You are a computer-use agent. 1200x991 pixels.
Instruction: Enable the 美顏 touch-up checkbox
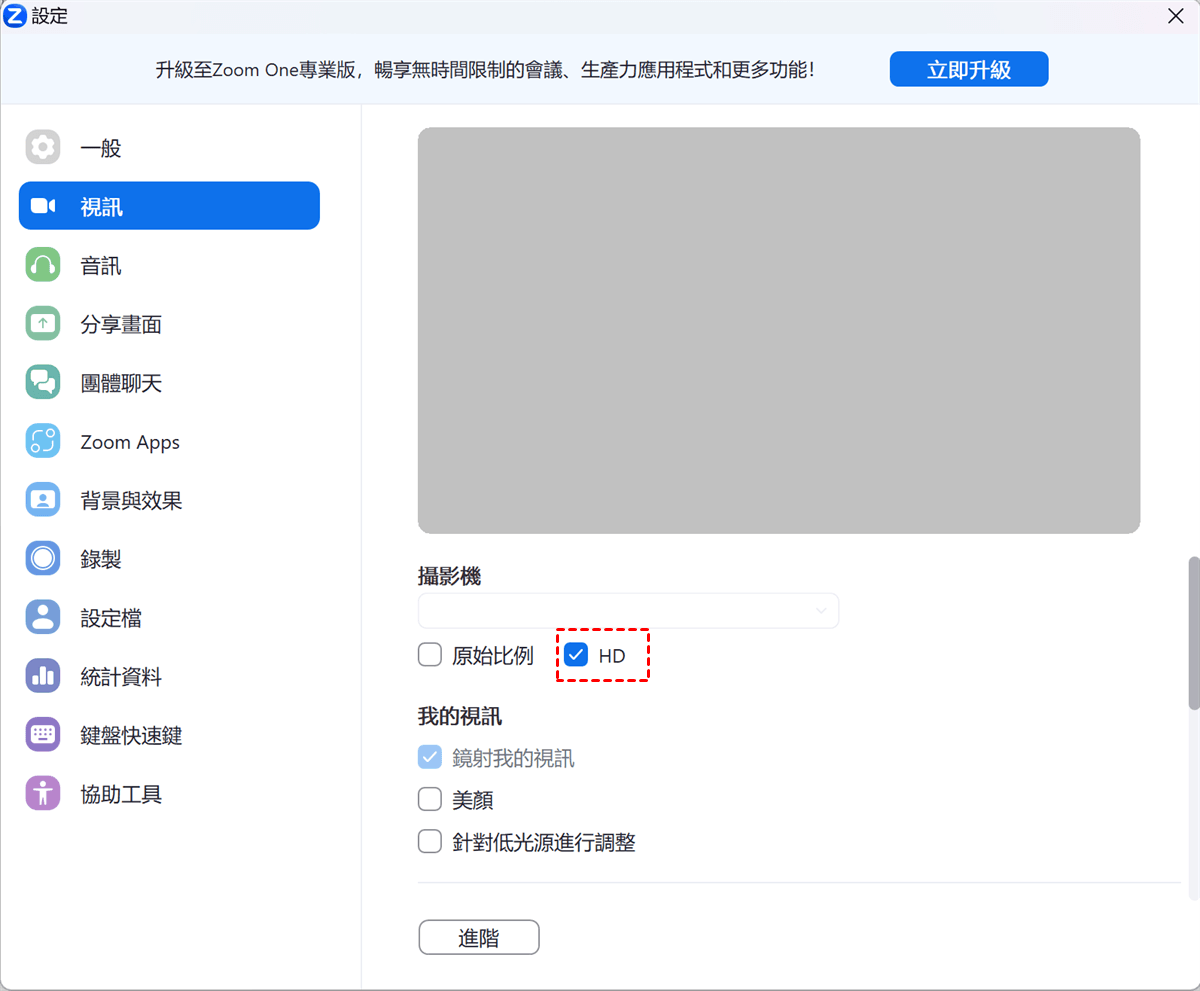[430, 800]
